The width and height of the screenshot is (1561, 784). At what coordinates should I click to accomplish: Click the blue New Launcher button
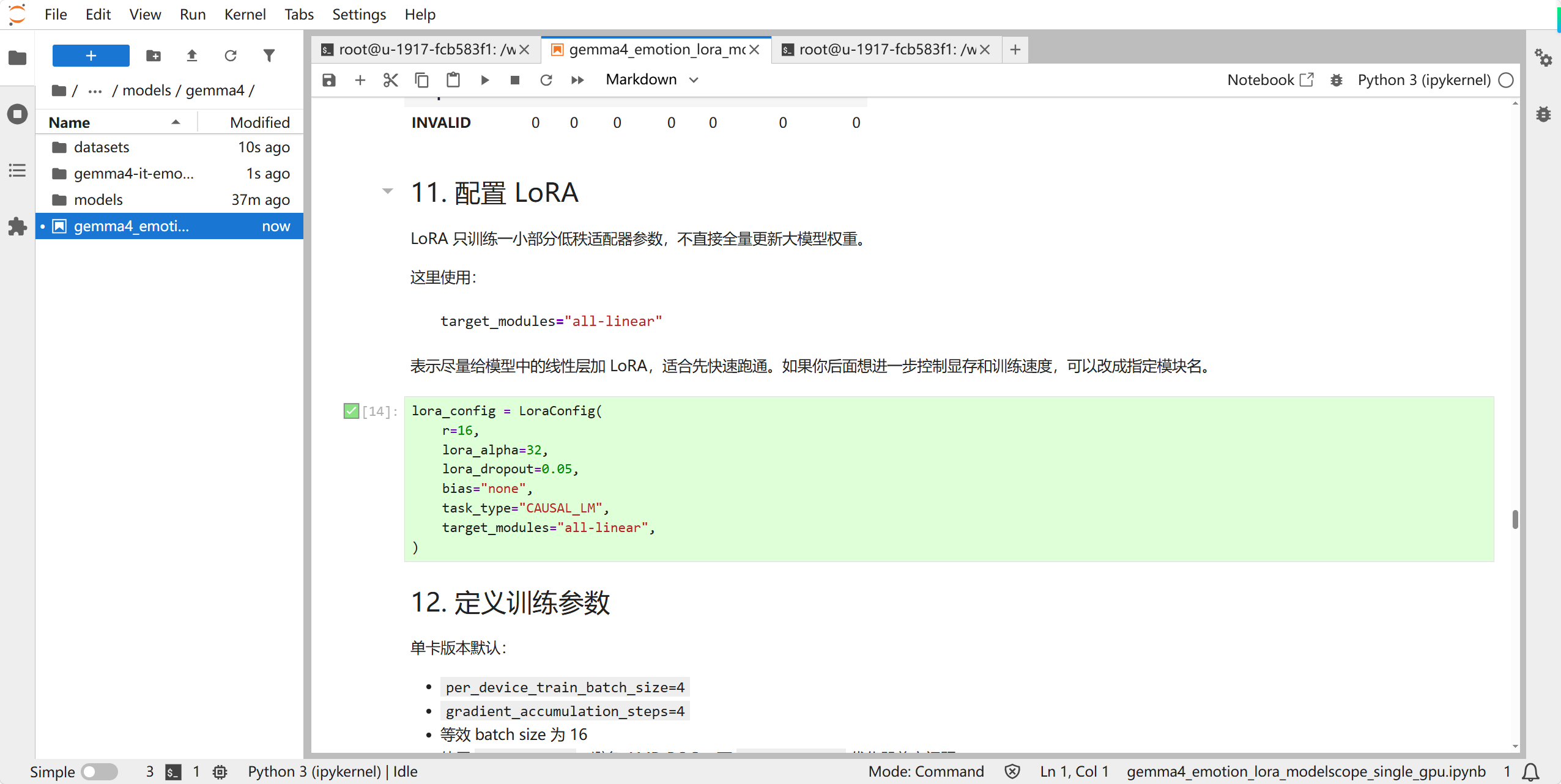point(91,56)
